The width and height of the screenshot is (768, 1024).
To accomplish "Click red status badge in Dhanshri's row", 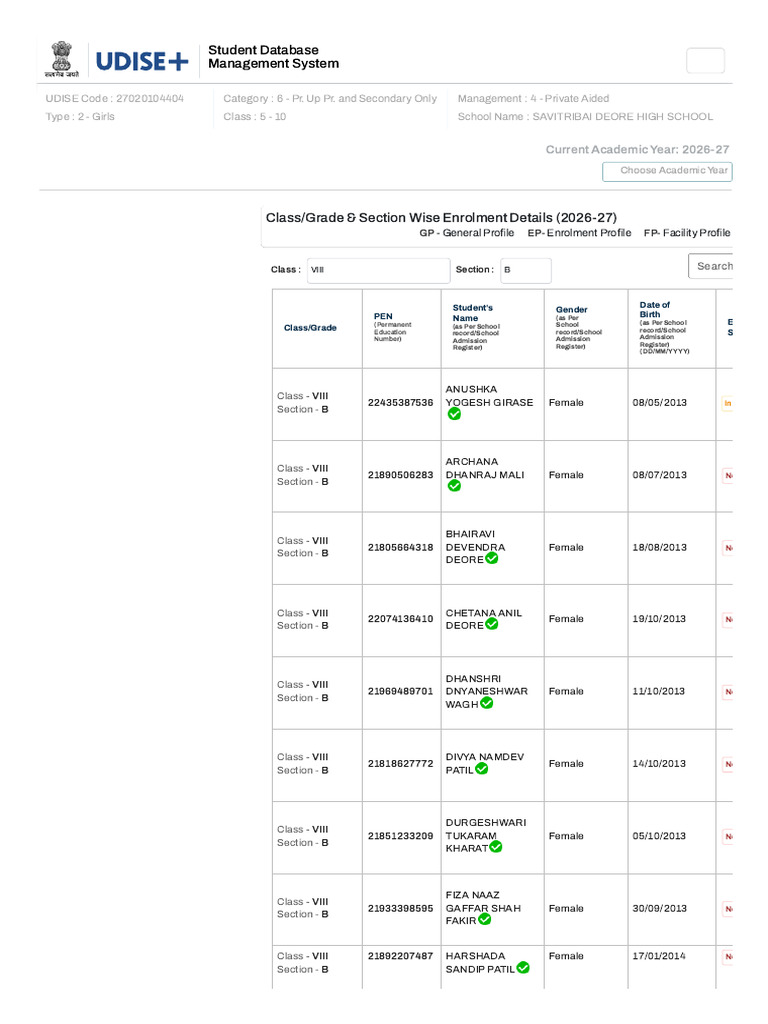I will pos(728,692).
